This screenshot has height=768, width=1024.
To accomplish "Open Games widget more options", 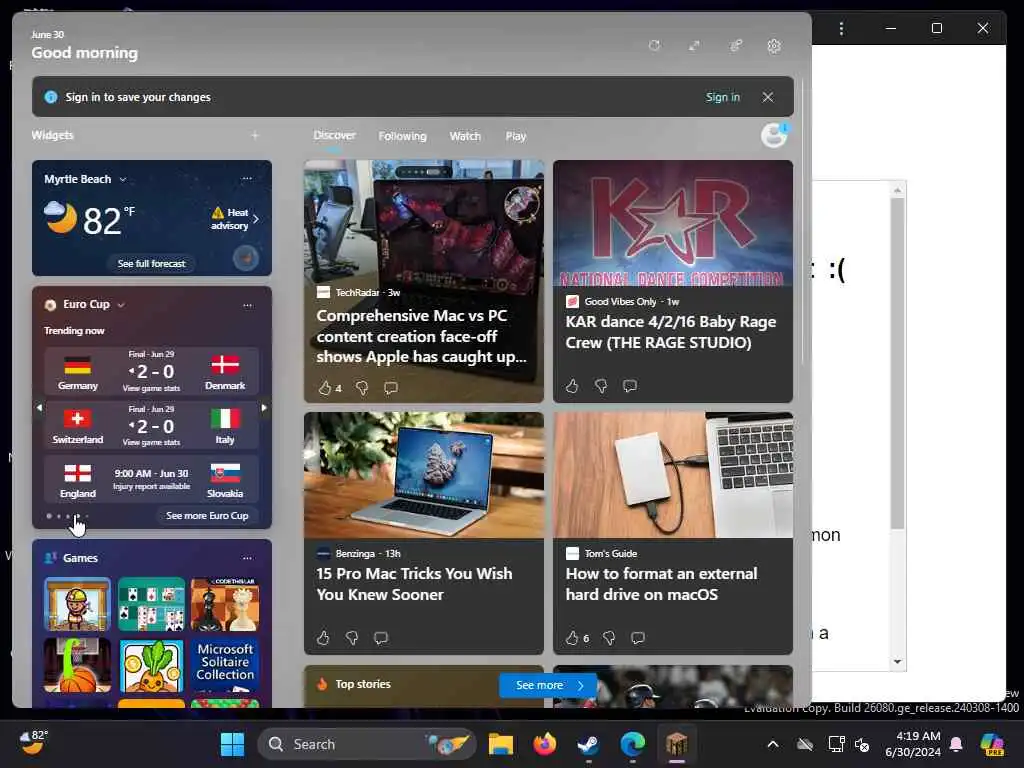I will point(247,558).
